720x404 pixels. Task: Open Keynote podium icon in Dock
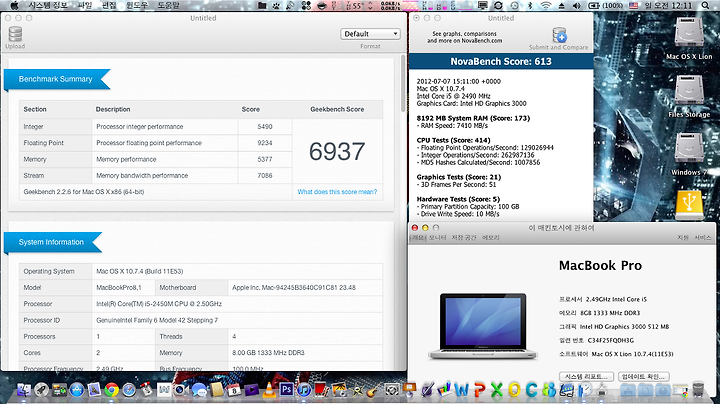409,390
